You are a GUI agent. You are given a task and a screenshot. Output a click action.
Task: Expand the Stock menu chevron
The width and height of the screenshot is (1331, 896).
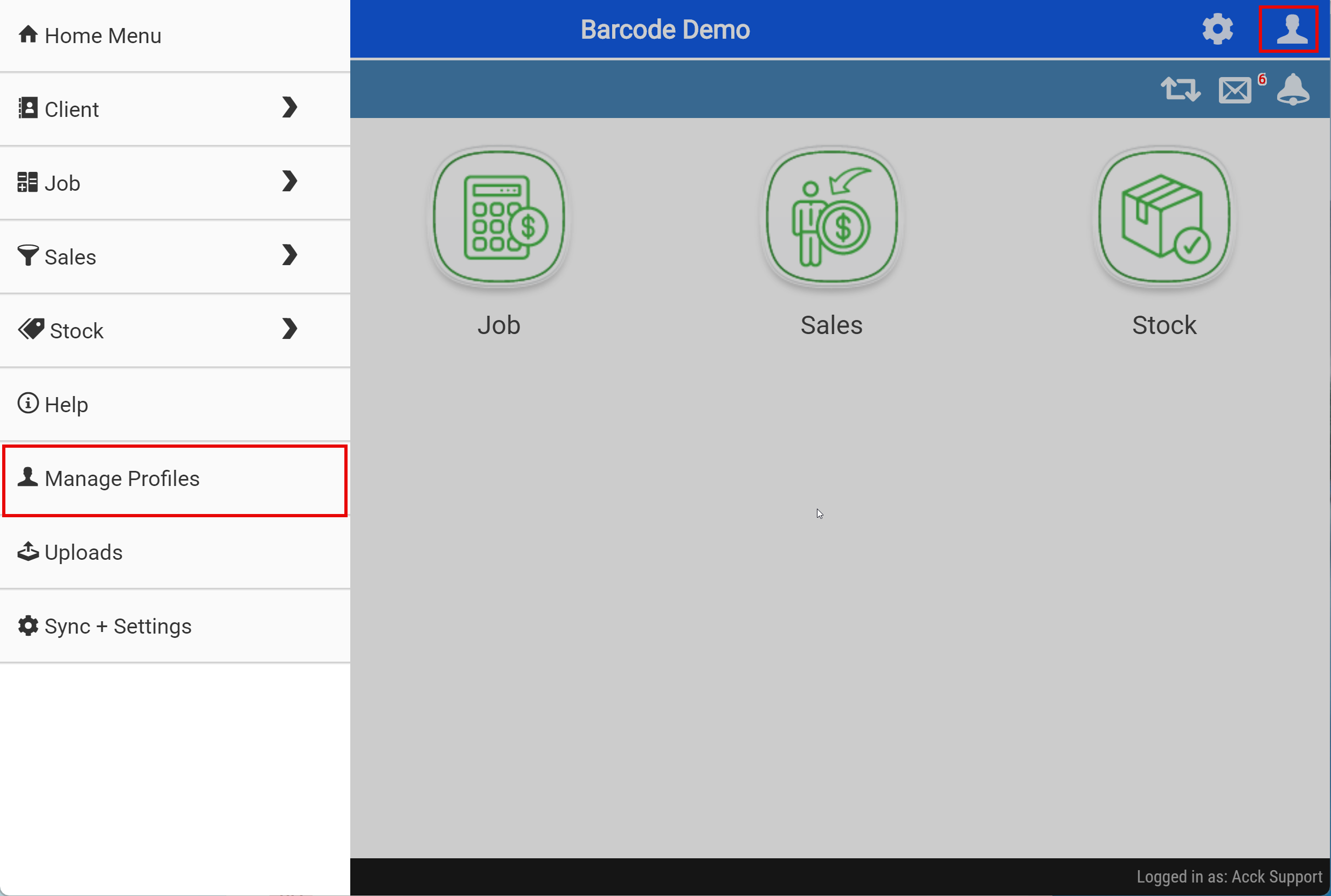point(290,329)
